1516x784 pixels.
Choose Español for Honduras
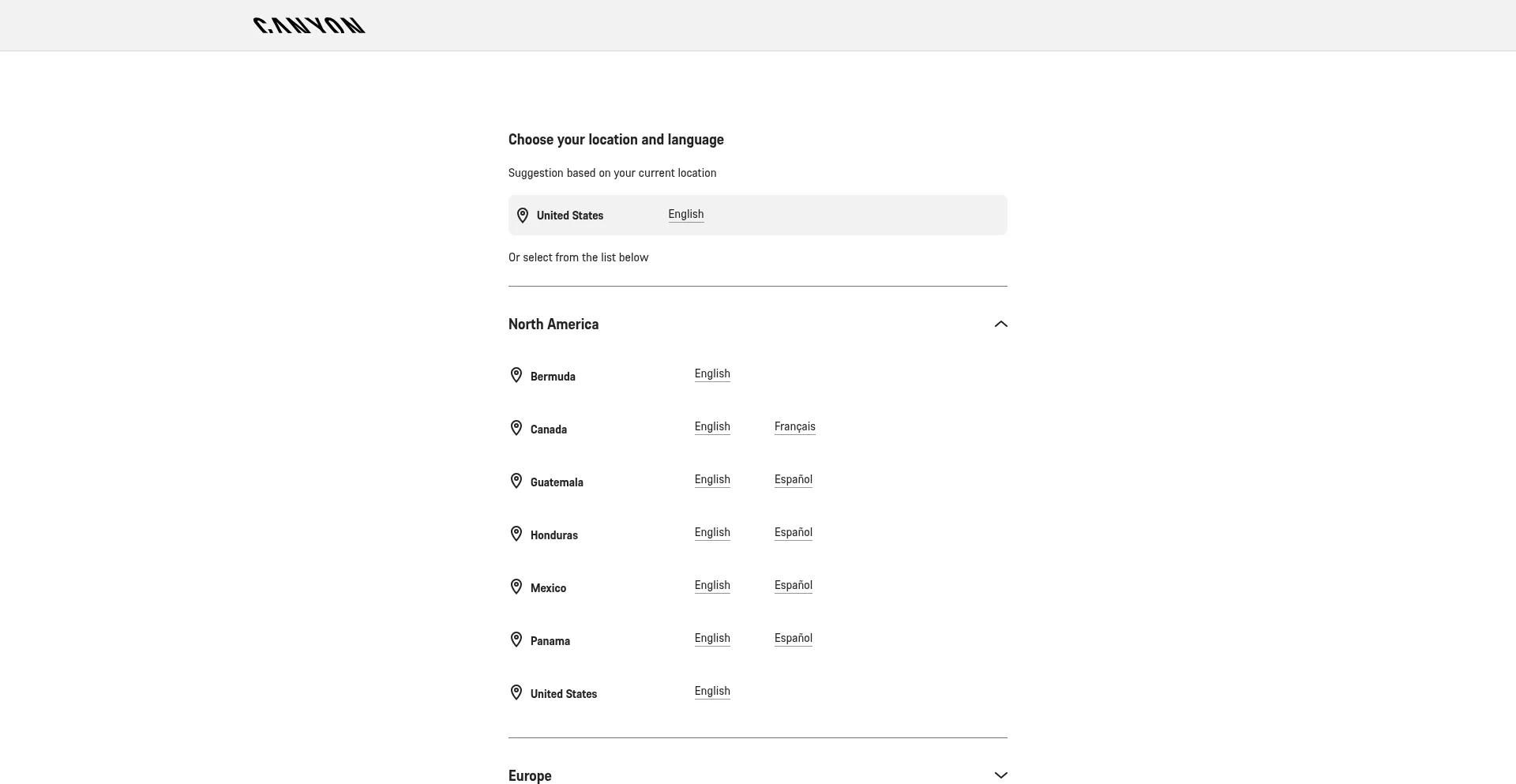(794, 533)
